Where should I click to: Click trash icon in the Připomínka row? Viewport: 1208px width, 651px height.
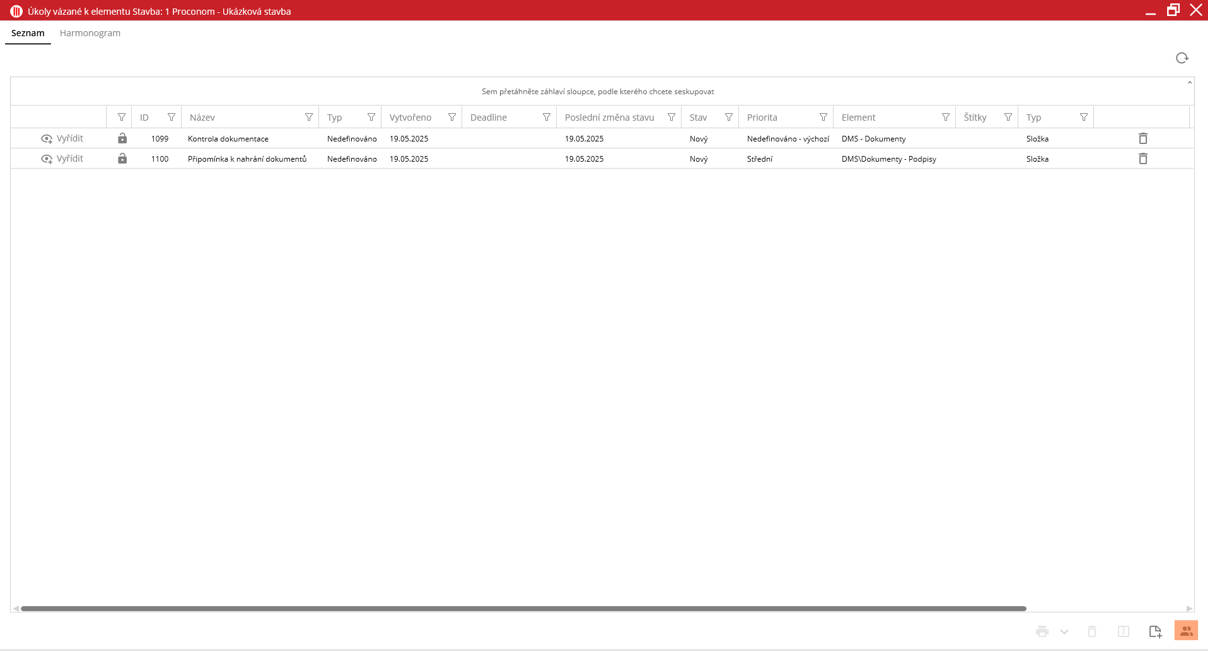pyautogui.click(x=1143, y=159)
